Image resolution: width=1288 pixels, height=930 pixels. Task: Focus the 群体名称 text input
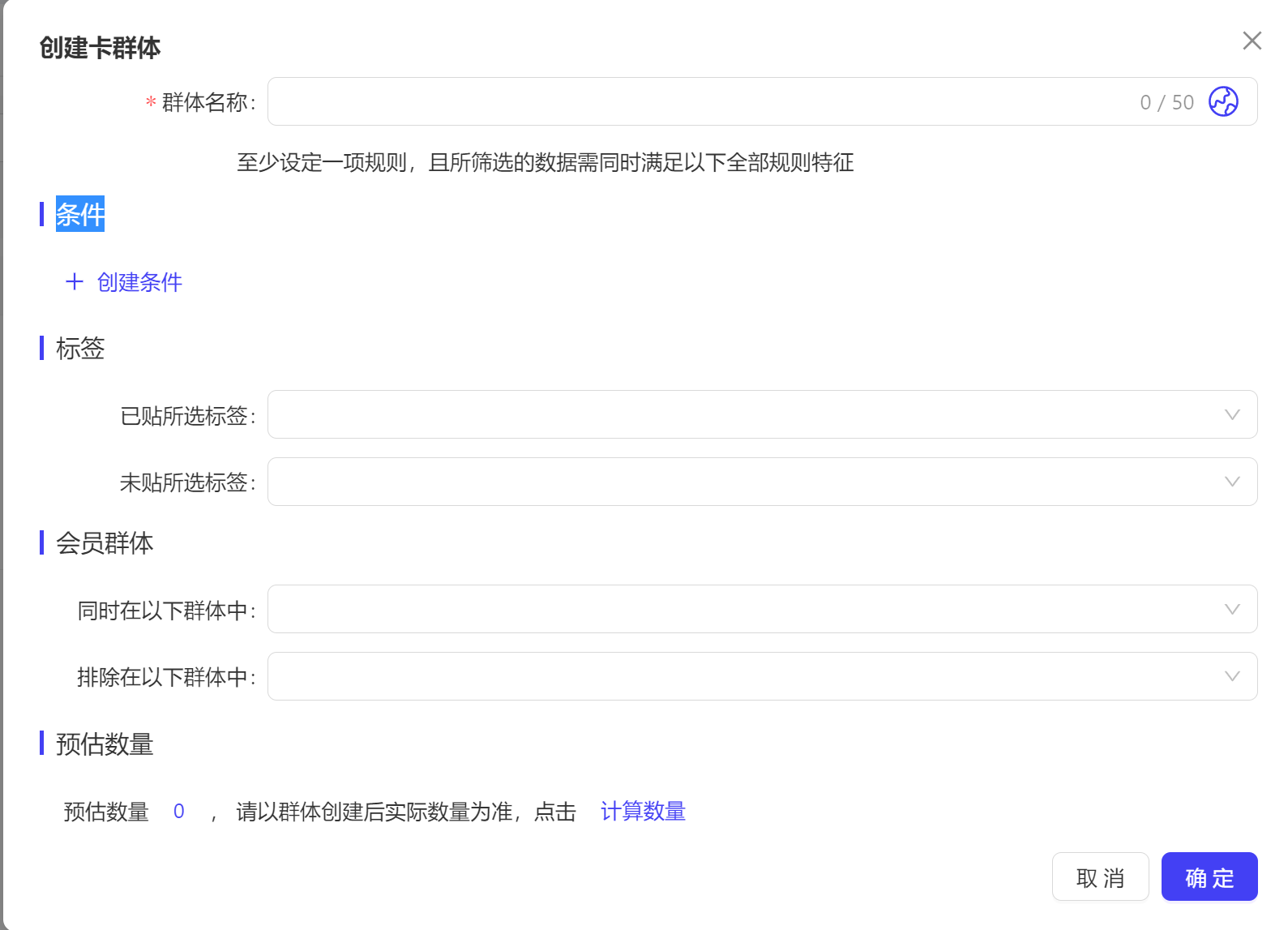pos(697,102)
